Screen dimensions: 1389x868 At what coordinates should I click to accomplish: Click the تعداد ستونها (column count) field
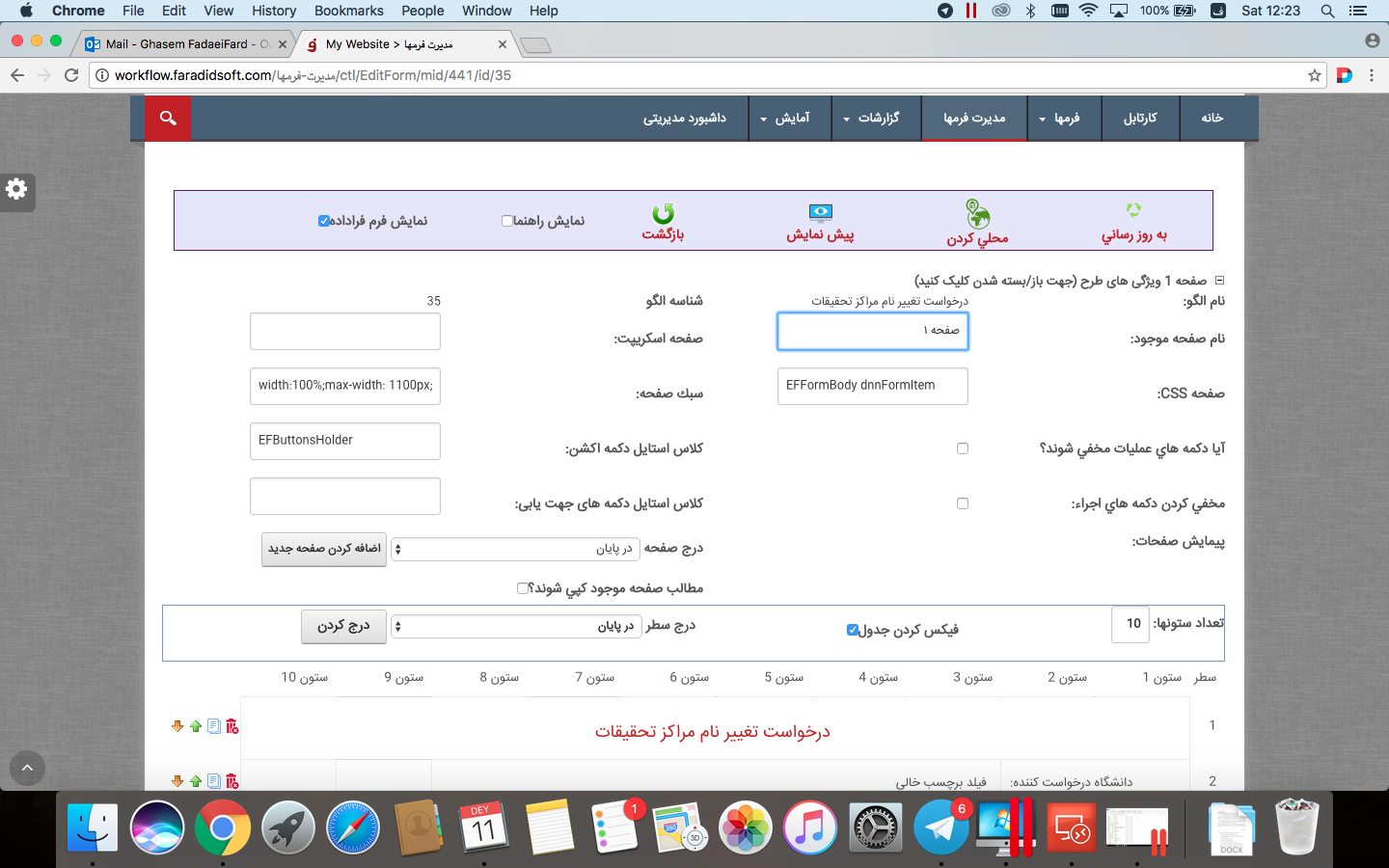[x=1130, y=624]
